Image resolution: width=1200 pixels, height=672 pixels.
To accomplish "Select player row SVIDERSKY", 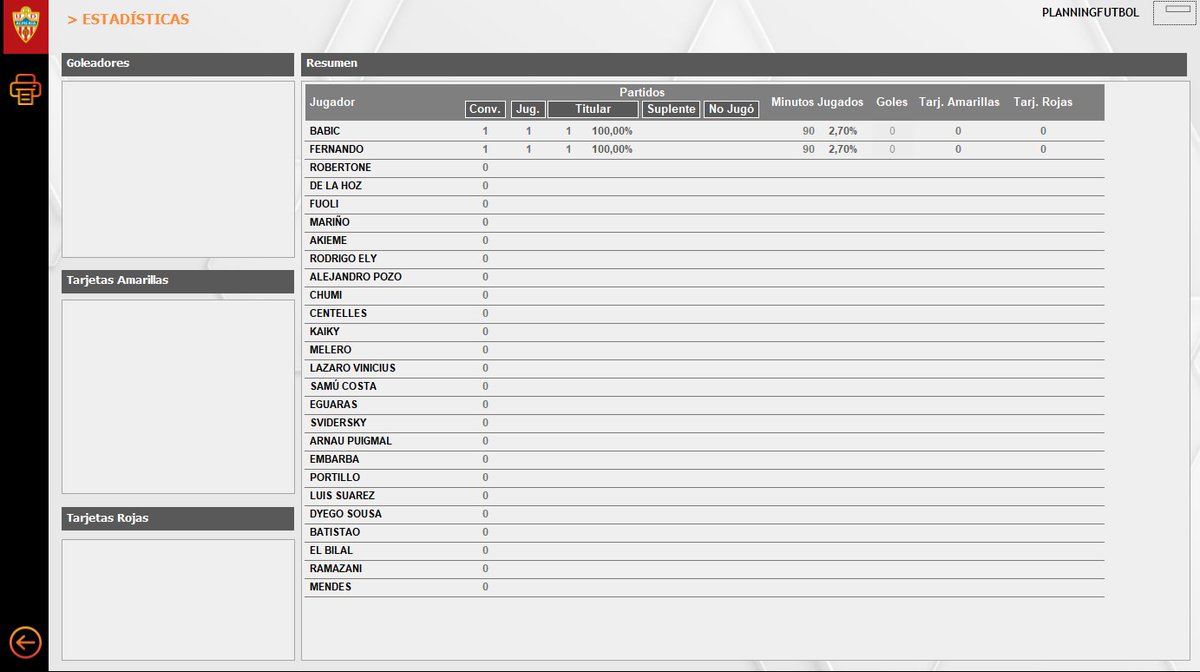I will (705, 423).
